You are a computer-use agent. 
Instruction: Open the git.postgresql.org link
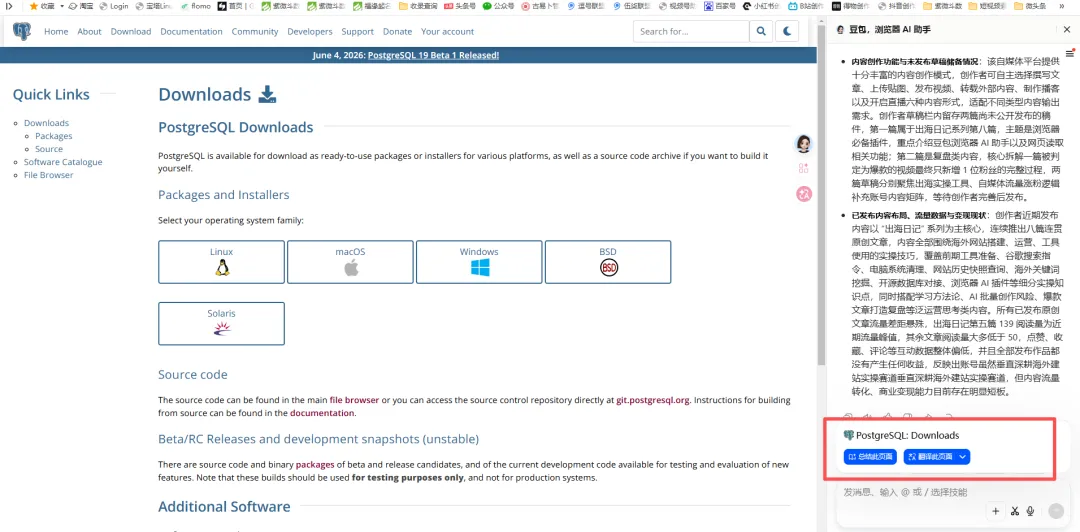(653, 400)
